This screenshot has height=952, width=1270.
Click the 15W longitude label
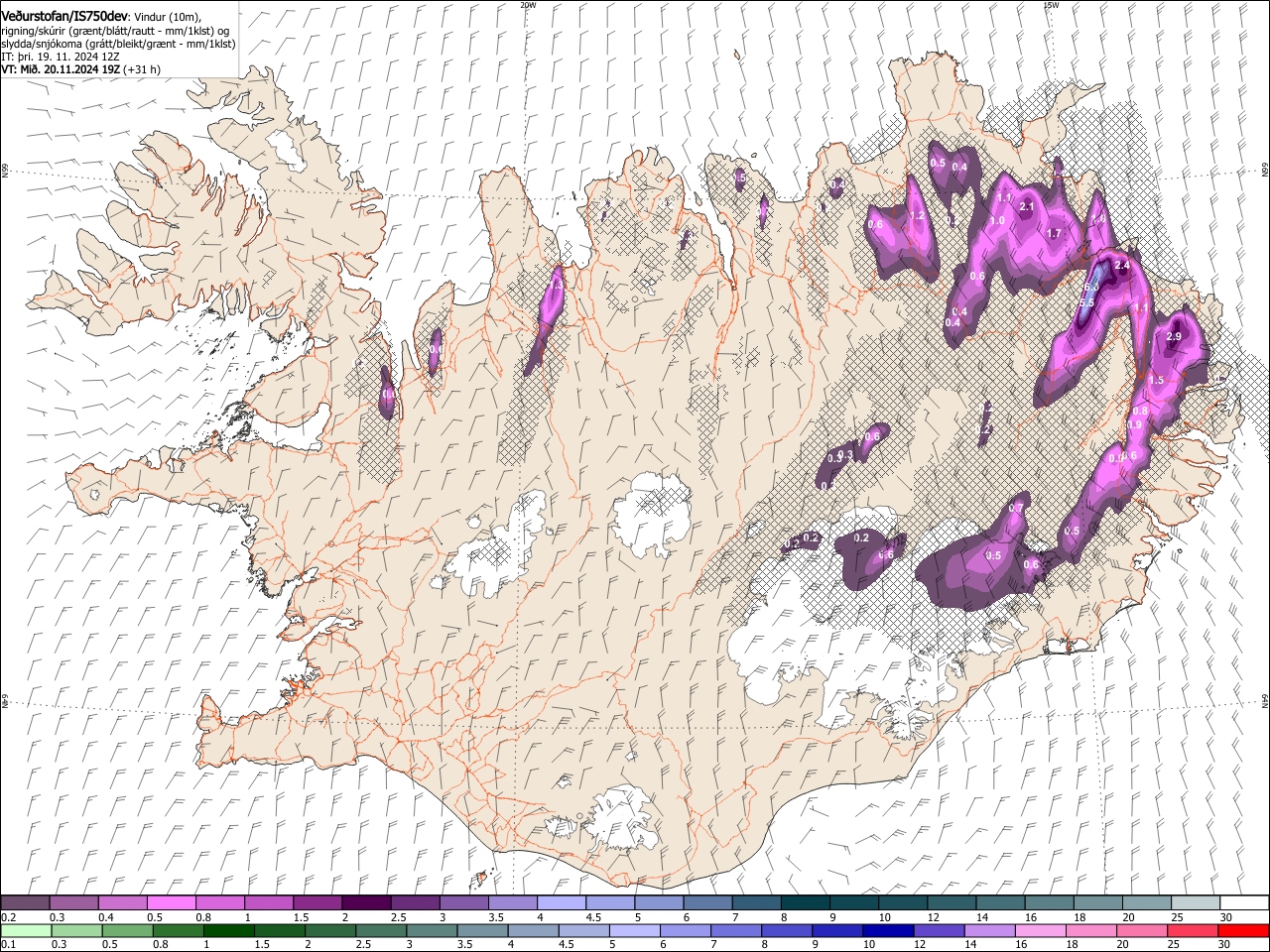(x=1051, y=5)
